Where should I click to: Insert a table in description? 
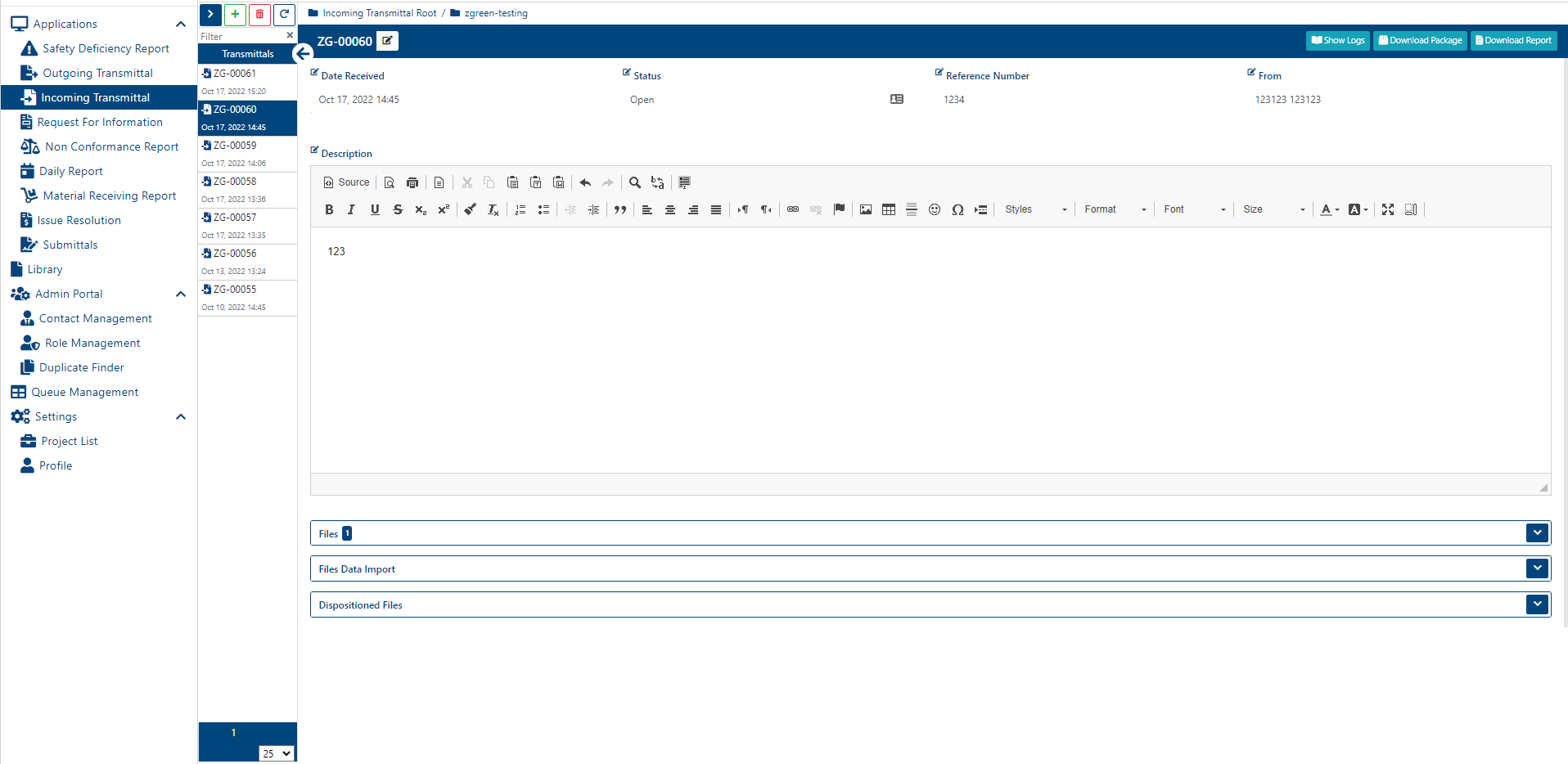point(889,209)
